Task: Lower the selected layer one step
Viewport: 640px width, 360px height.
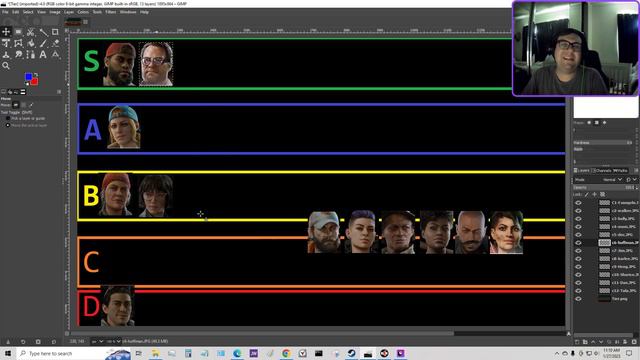Action: pyautogui.click(x=601, y=342)
